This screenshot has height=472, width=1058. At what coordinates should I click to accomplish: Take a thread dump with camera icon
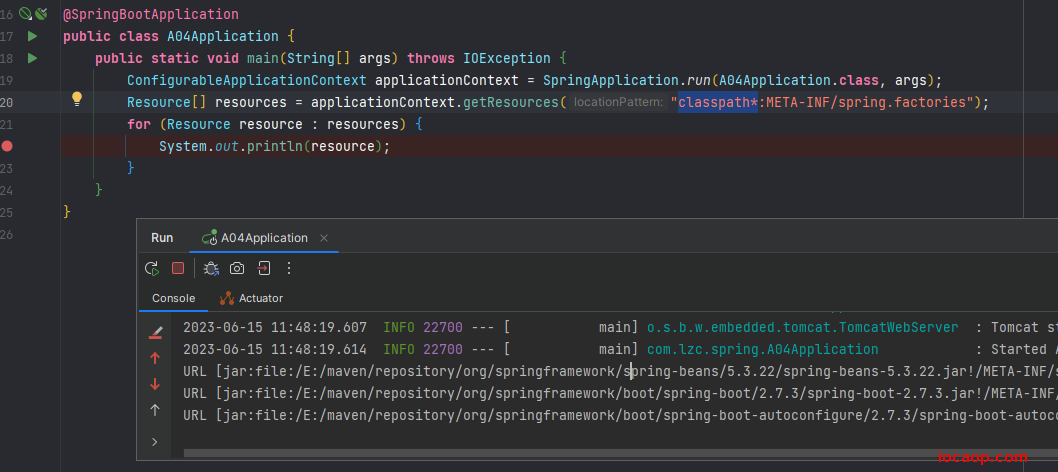237,268
